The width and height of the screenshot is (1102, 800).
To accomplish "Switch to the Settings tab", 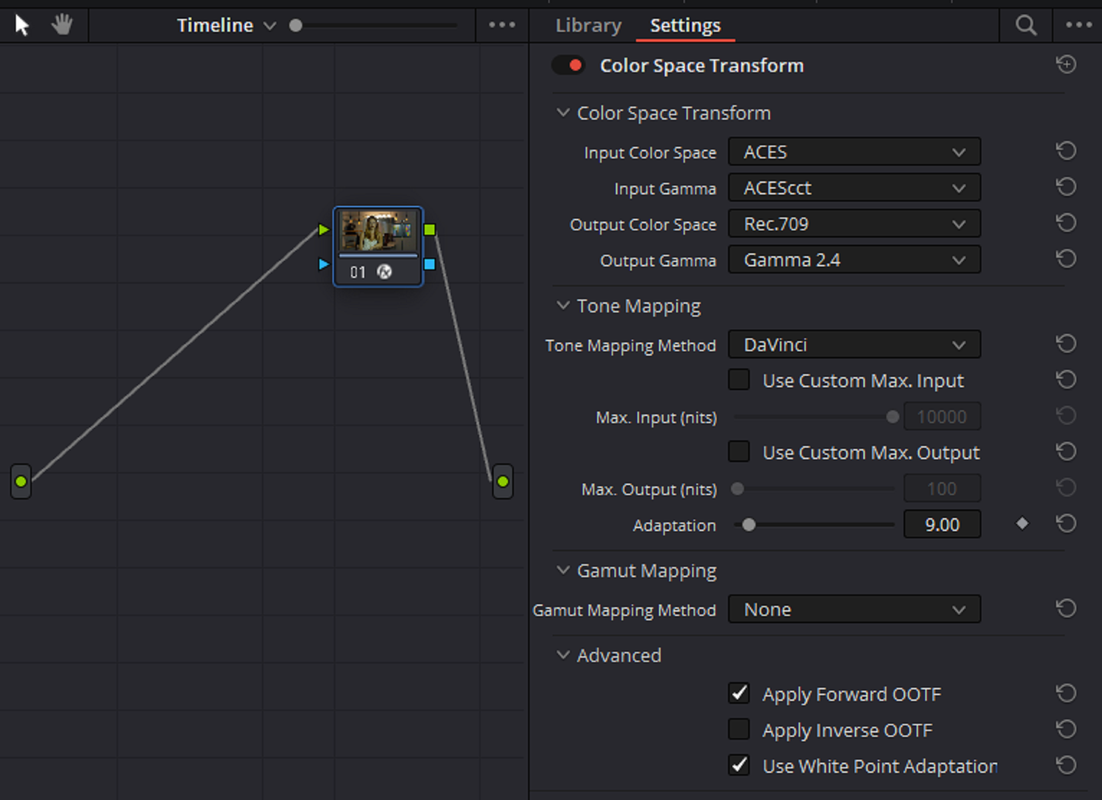I will point(685,25).
